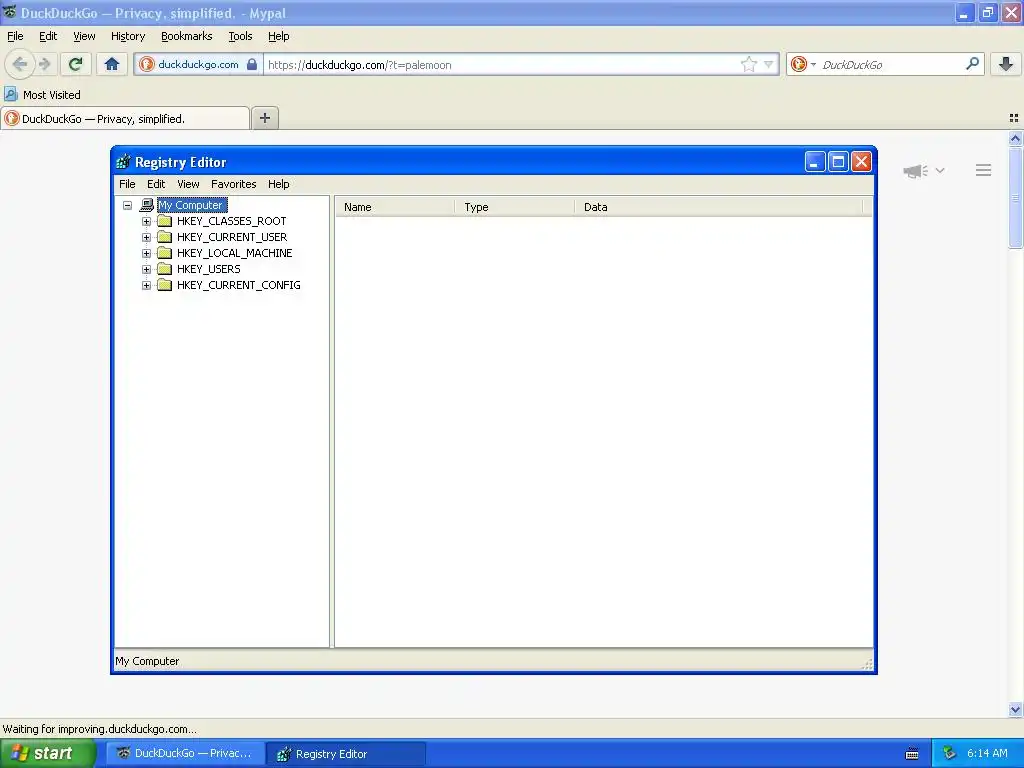This screenshot has height=768, width=1024.
Task: Collapse the My Computer tree node
Action: click(x=127, y=205)
